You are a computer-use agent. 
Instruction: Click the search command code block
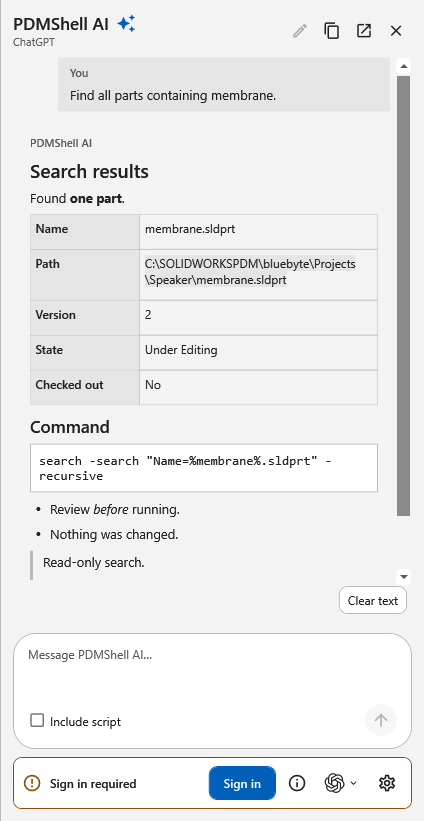click(x=204, y=468)
